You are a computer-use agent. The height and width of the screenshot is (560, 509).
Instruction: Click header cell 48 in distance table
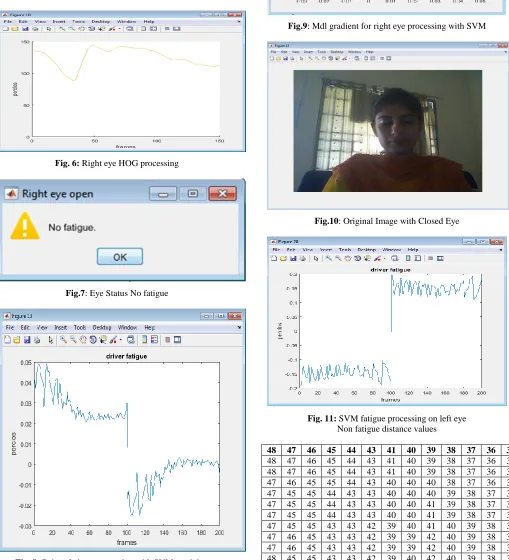271,450
